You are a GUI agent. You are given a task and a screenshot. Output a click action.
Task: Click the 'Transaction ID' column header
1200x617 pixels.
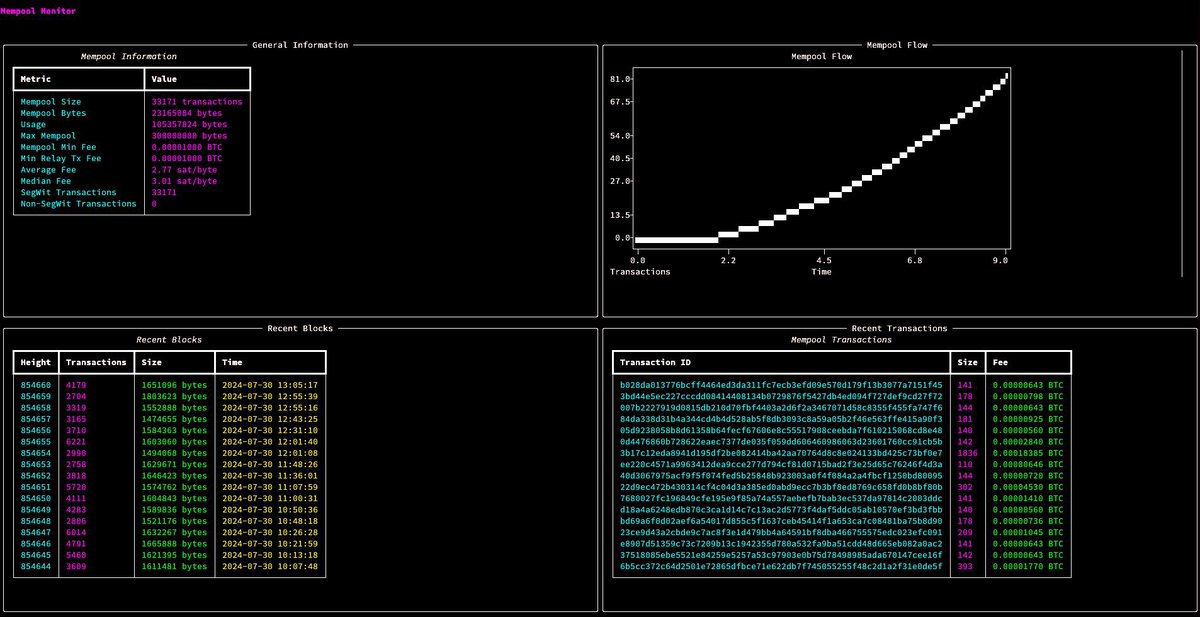[655, 362]
